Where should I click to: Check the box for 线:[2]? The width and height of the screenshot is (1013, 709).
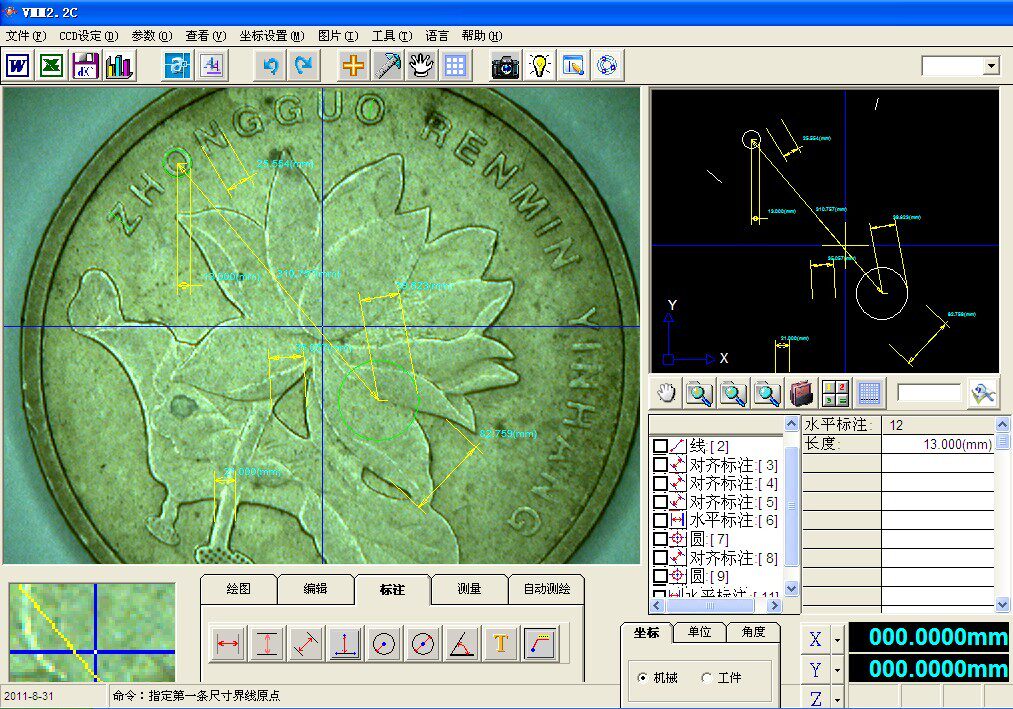(x=660, y=446)
